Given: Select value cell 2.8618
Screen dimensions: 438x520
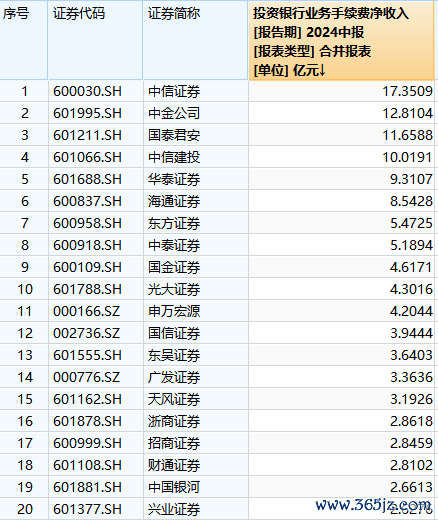Looking at the screenshot, I should (x=342, y=421).
